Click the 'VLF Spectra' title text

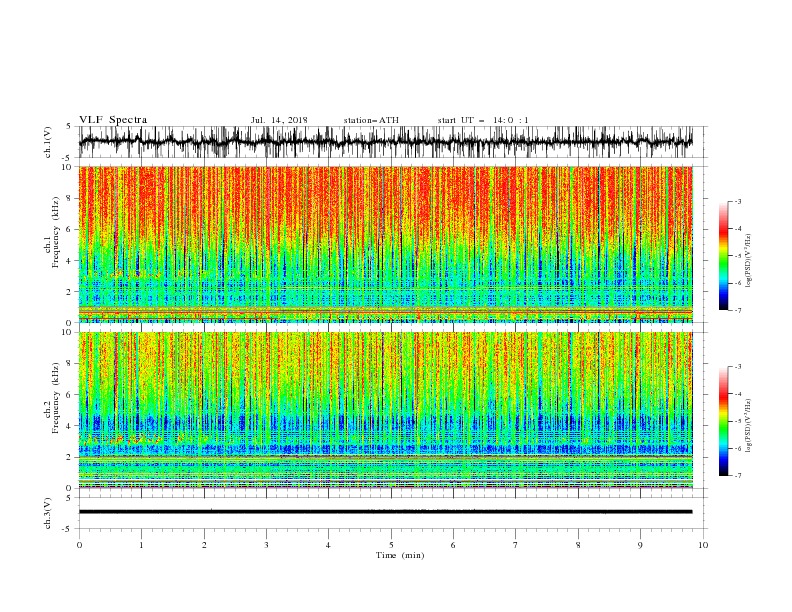coord(113,120)
